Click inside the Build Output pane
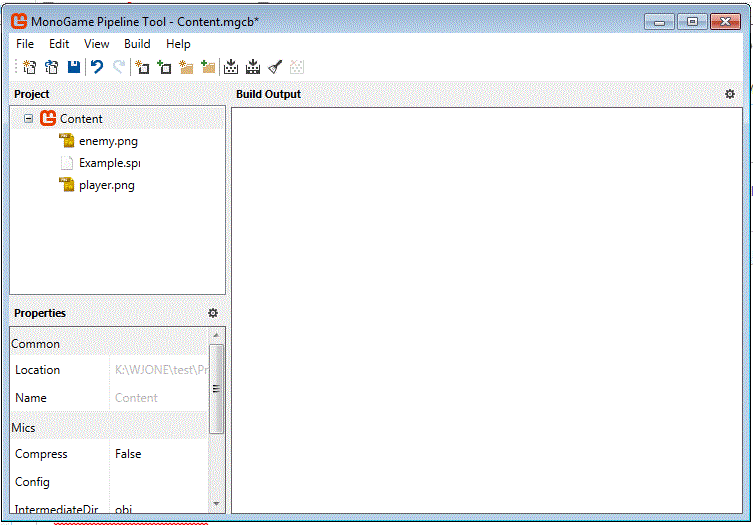Image resolution: width=753 pixels, height=525 pixels. click(487, 310)
